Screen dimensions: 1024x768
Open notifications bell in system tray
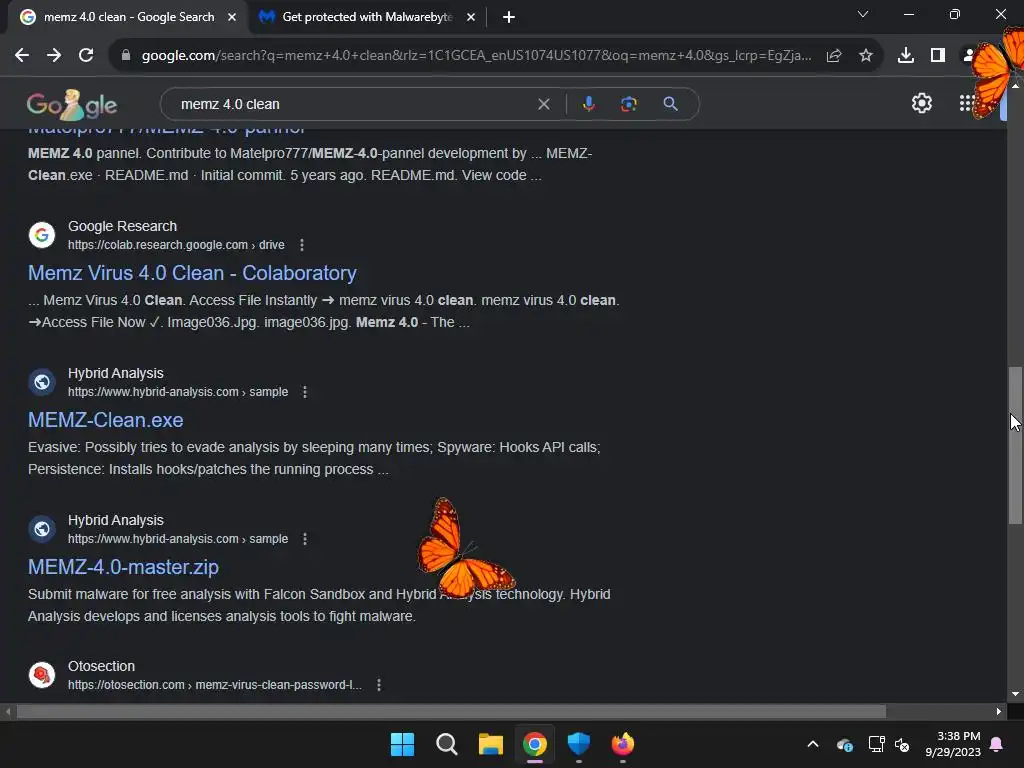997,744
